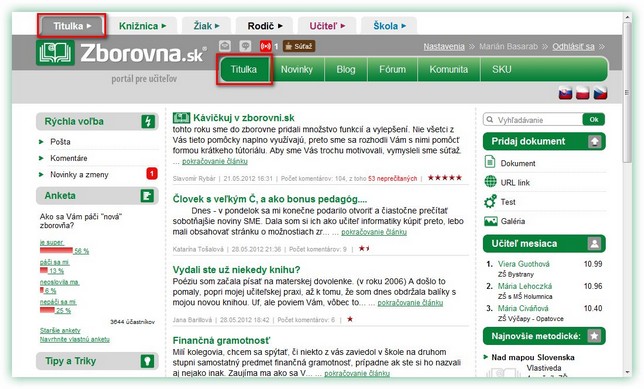The height and width of the screenshot is (389, 644).
Task: Go to the Novinky tab
Action: coord(297,69)
